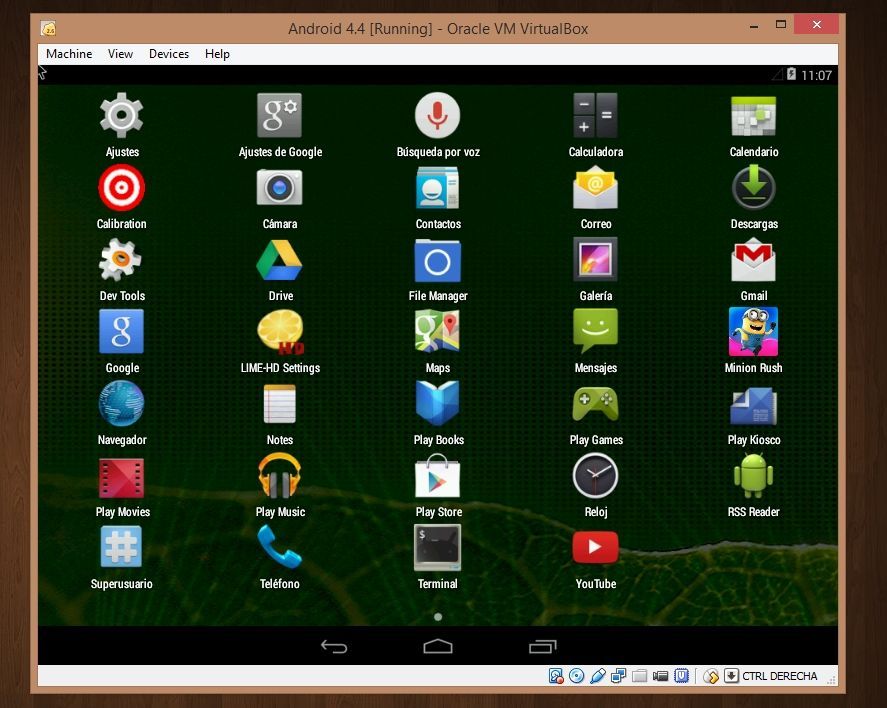Viewport: 887px width, 708px height.
Task: Open the Play Movies app
Action: tap(121, 478)
